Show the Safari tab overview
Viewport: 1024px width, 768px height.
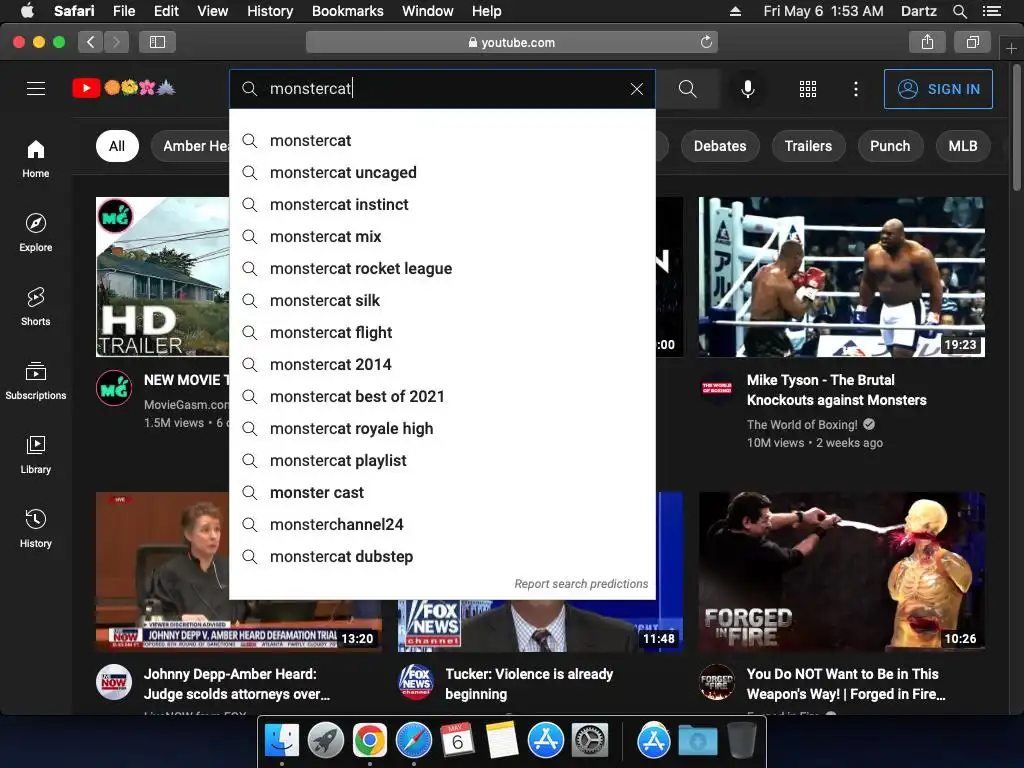click(x=972, y=42)
